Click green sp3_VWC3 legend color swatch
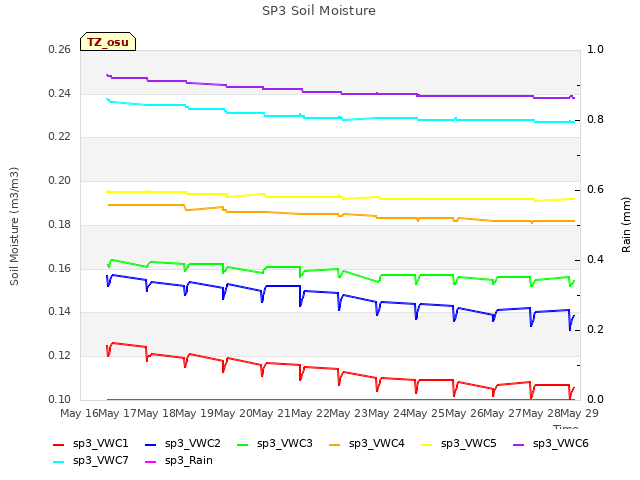The width and height of the screenshot is (640, 480). point(242,444)
